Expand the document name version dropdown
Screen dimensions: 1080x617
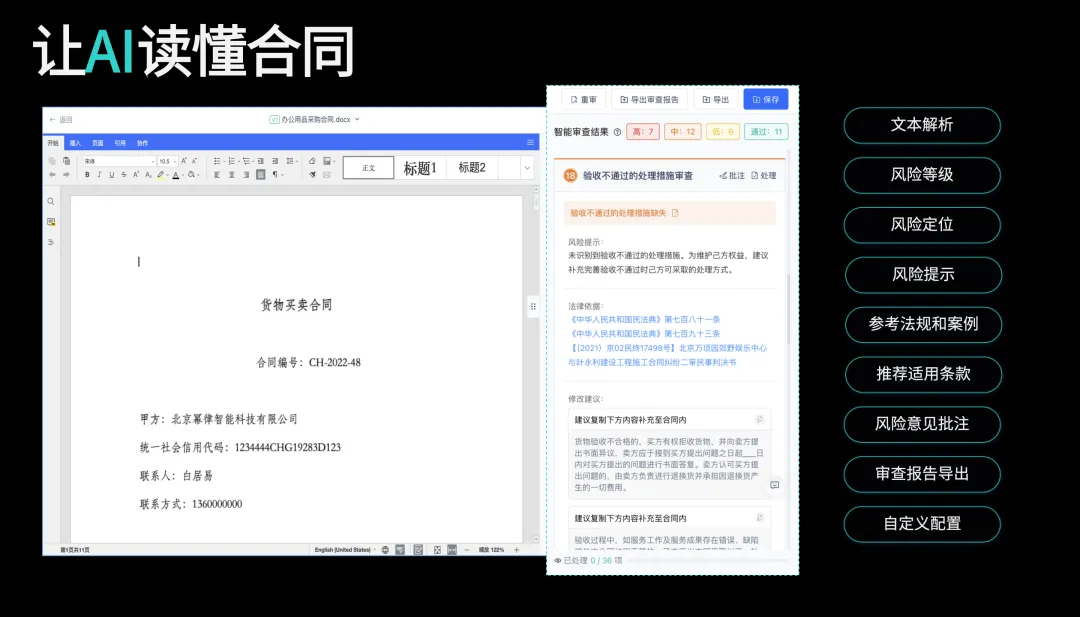[x=357, y=119]
